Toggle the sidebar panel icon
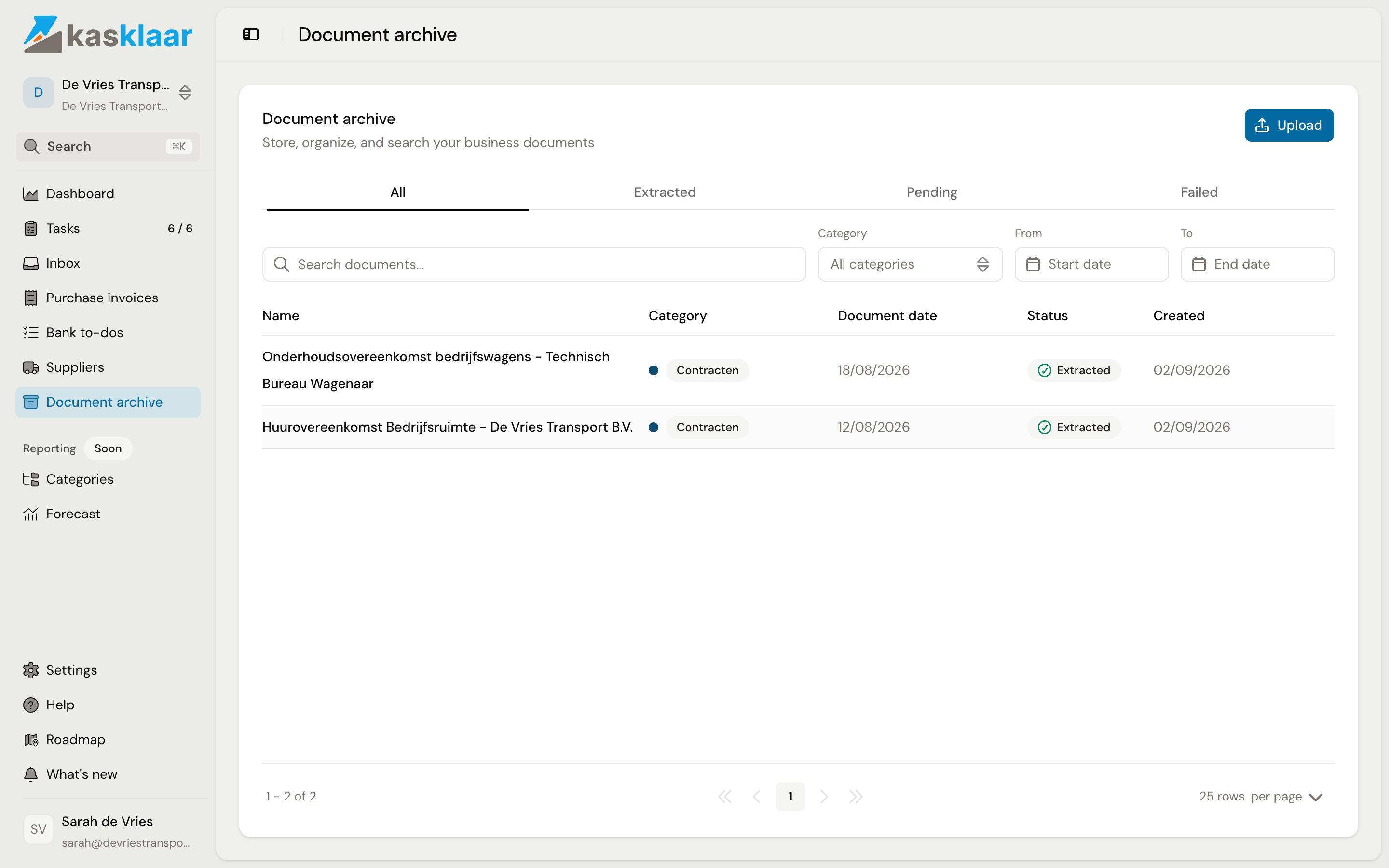 251,34
